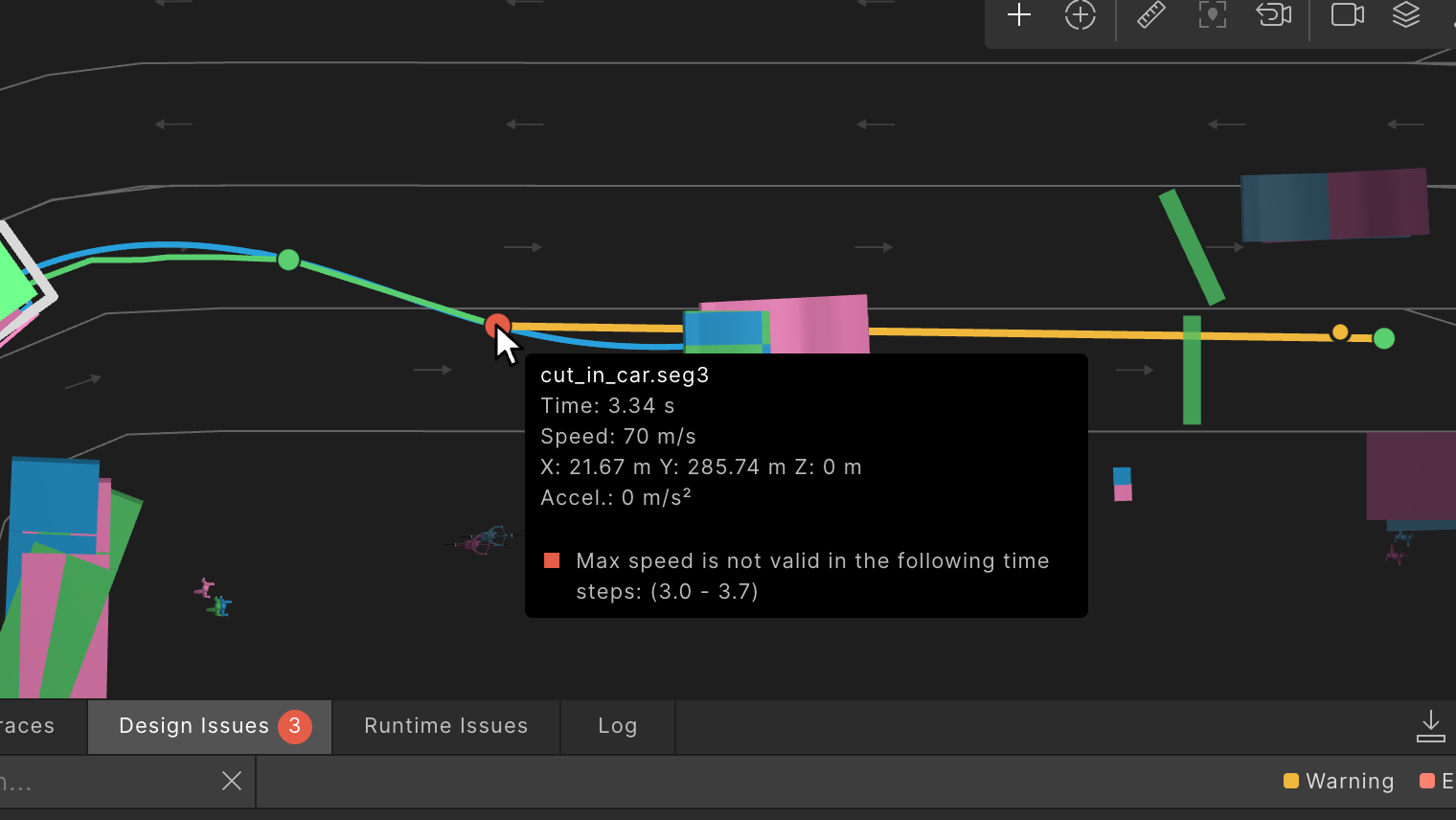Select the vertical green bar object

(x=1192, y=370)
